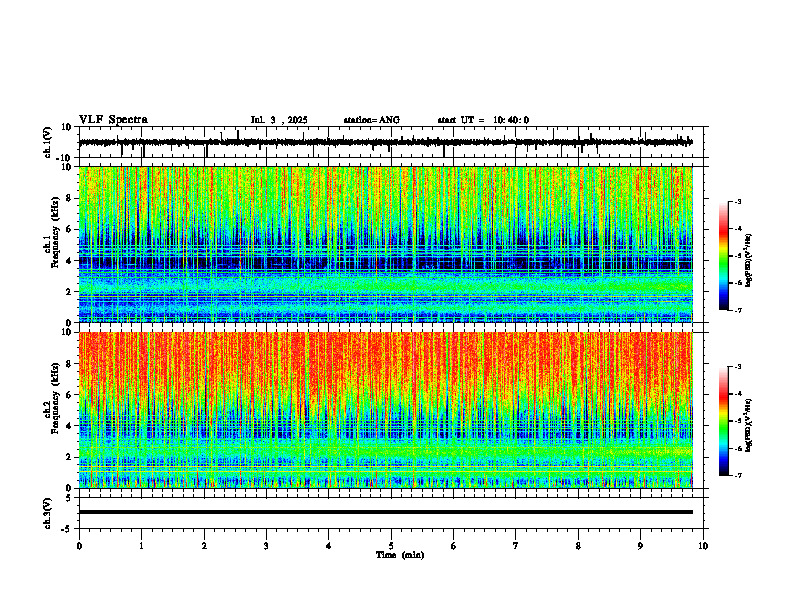Select the "Time (min)" axis title

[x=400, y=555]
